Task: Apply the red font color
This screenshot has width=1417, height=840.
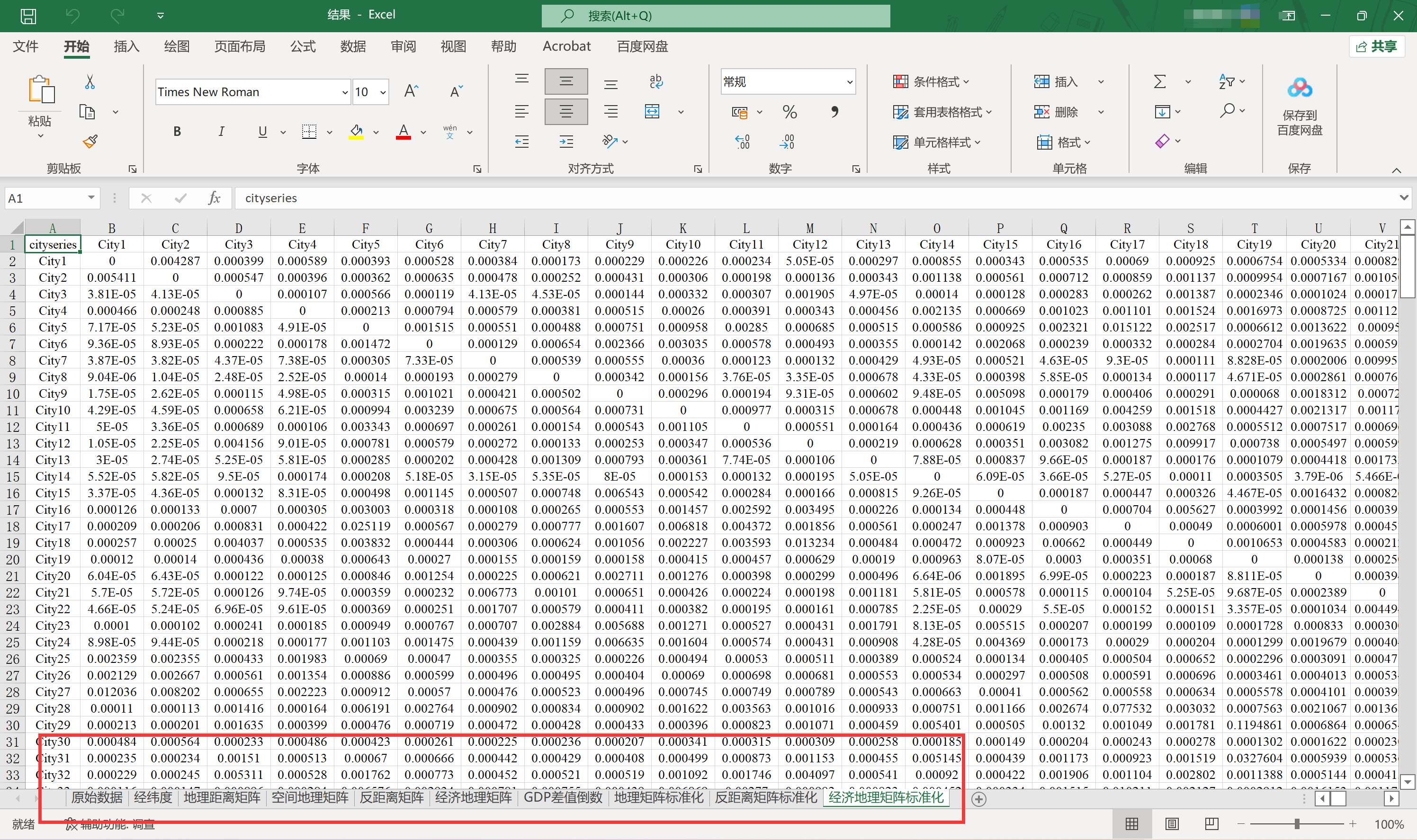Action: click(403, 132)
